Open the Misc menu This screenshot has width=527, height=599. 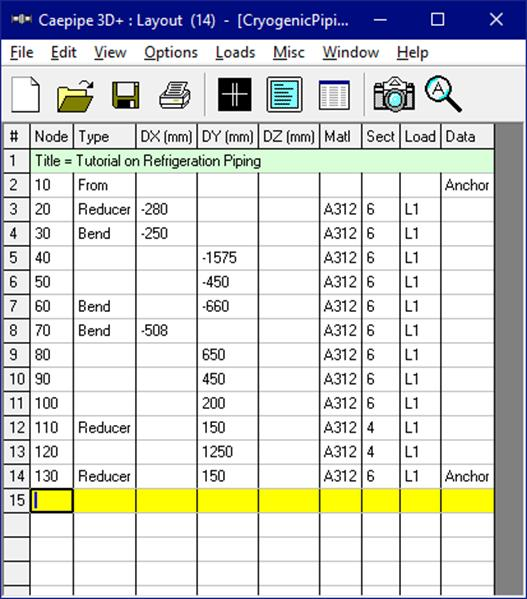pyautogui.click(x=289, y=52)
